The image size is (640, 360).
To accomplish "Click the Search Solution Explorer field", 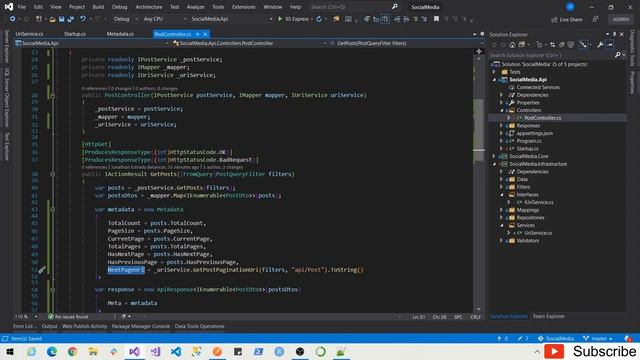I will (551, 55).
